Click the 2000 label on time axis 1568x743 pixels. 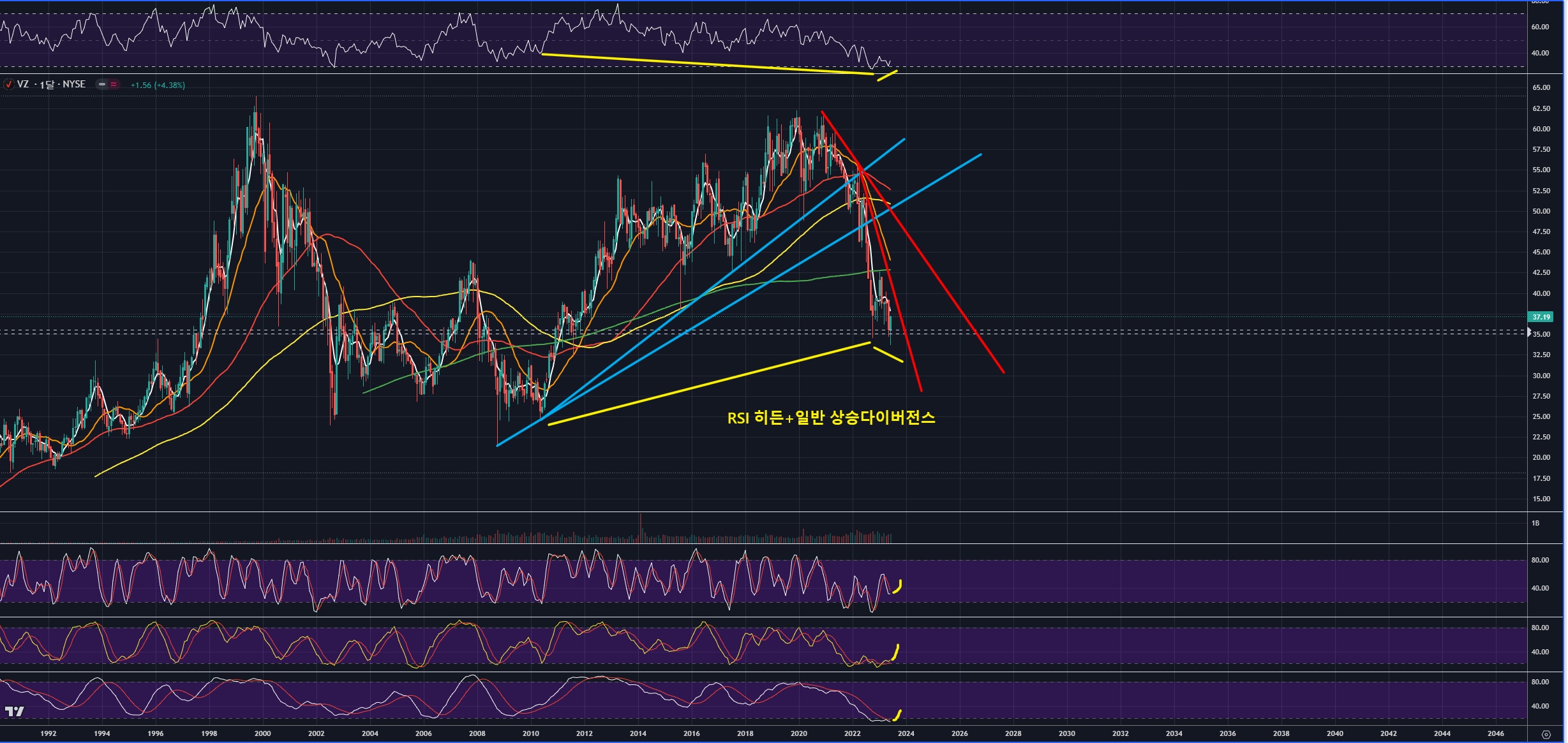coord(262,733)
